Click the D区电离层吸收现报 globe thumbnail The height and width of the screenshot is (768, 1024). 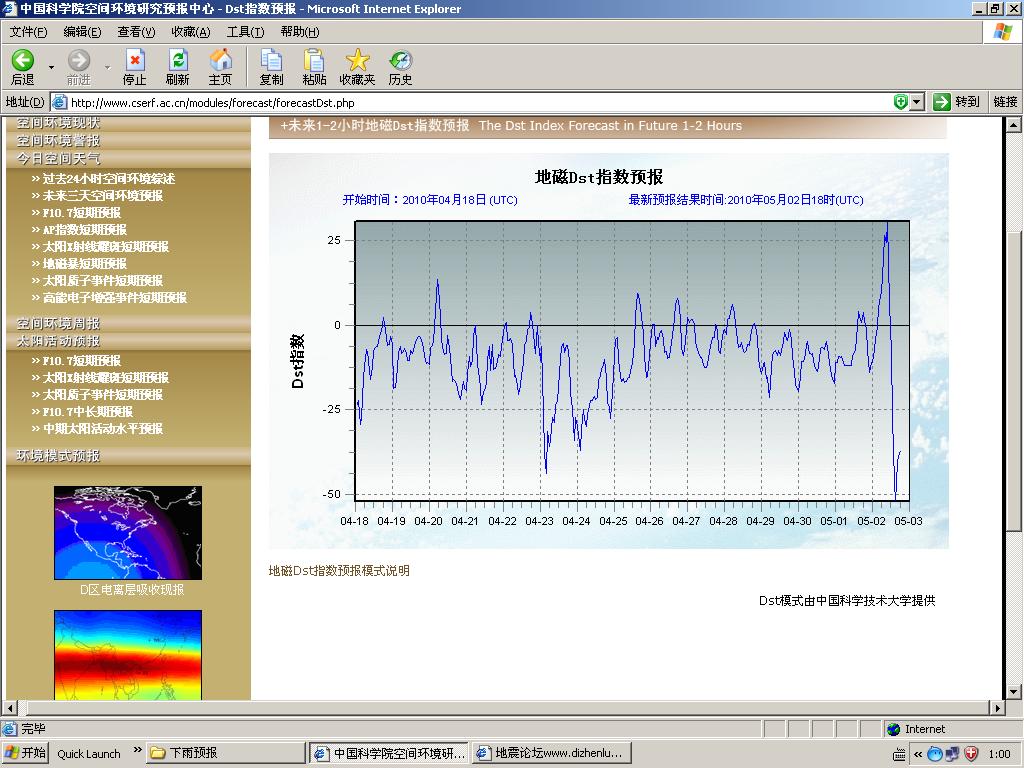[128, 532]
